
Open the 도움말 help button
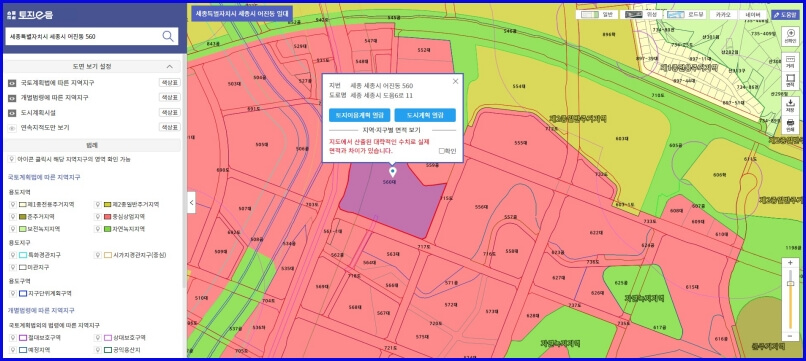tap(784, 14)
